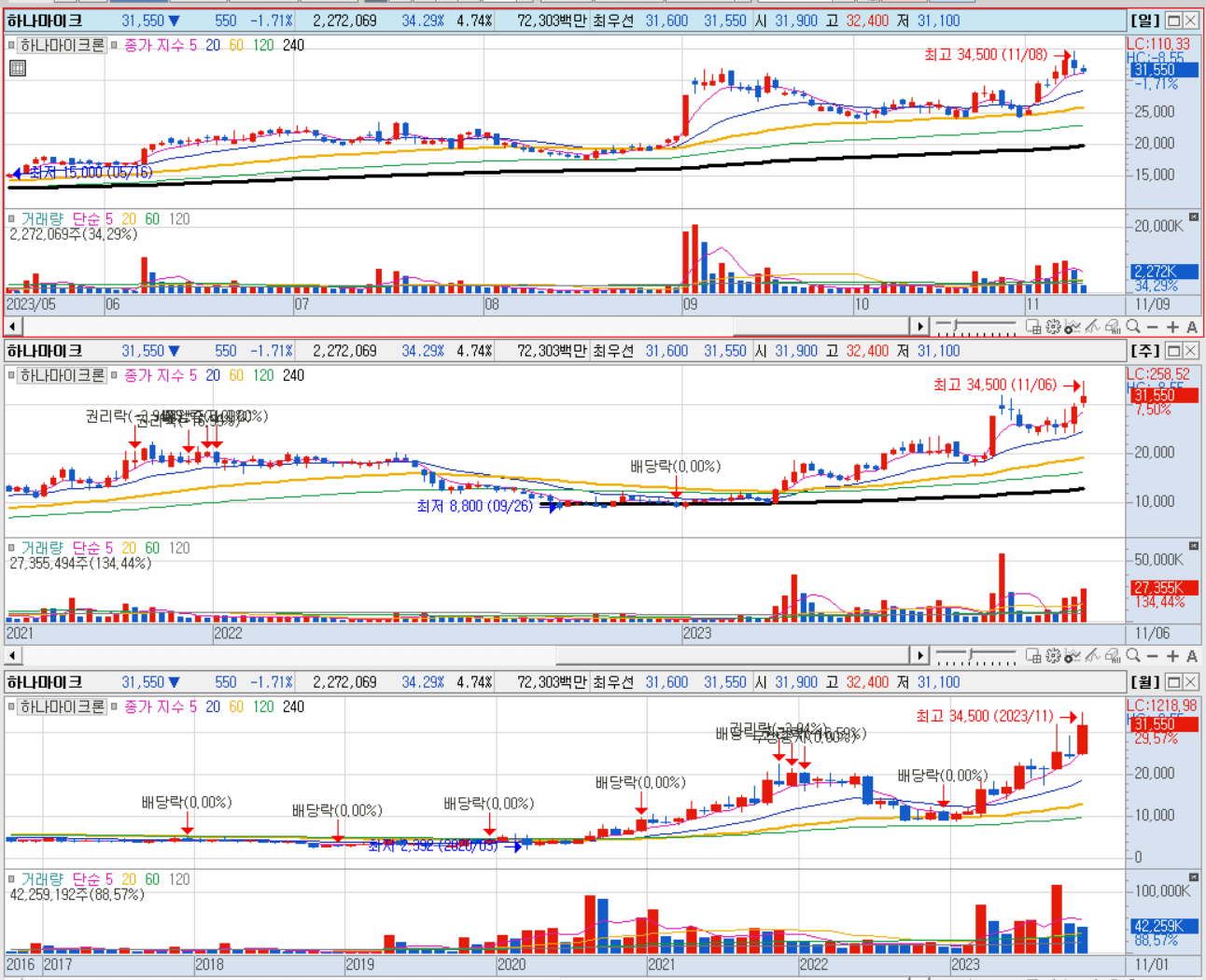1206x980 pixels.
Task: Click the A auto-fit icon in weekly chart toolbar
Action: tap(1191, 656)
